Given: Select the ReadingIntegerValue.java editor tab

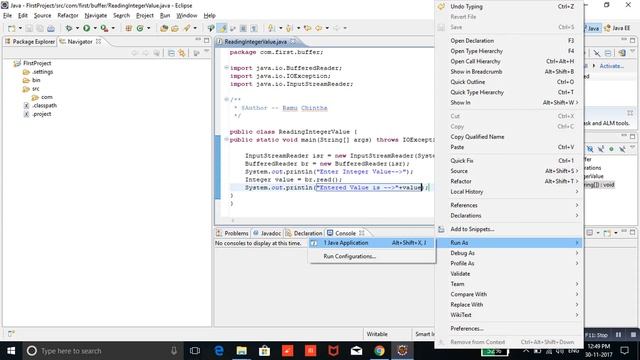Looking at the screenshot, I should tap(256, 42).
